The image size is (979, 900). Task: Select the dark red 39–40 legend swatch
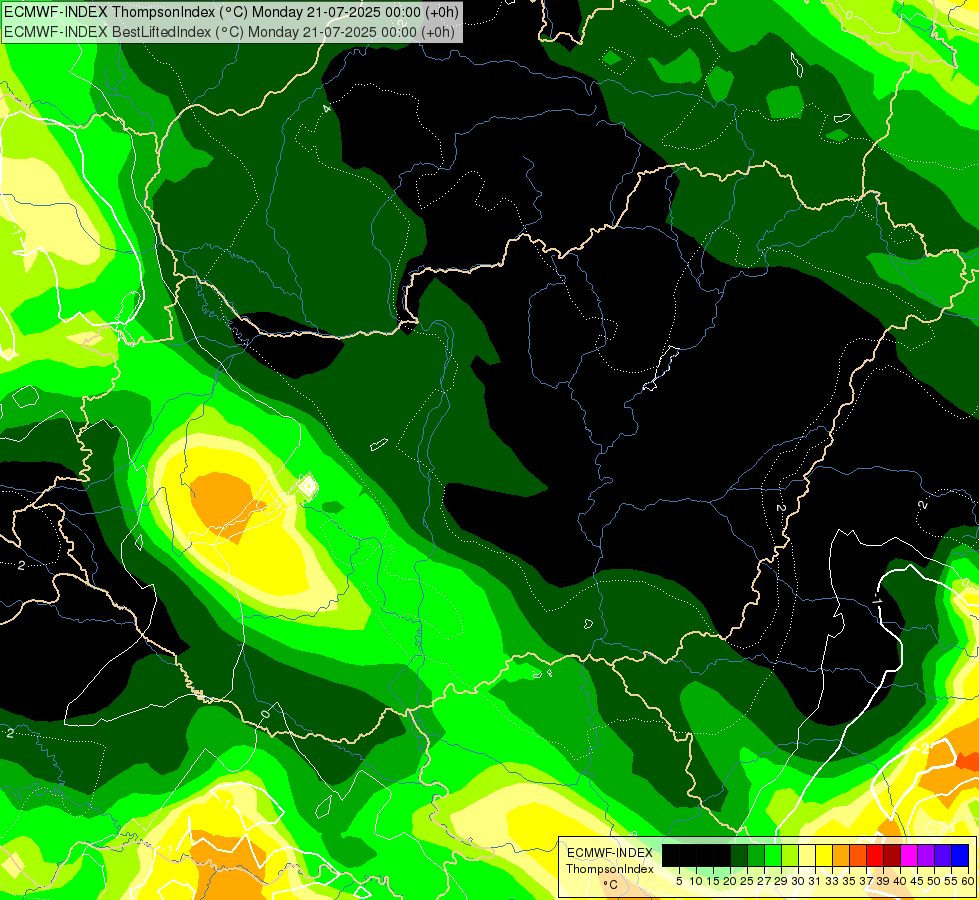(x=892, y=855)
